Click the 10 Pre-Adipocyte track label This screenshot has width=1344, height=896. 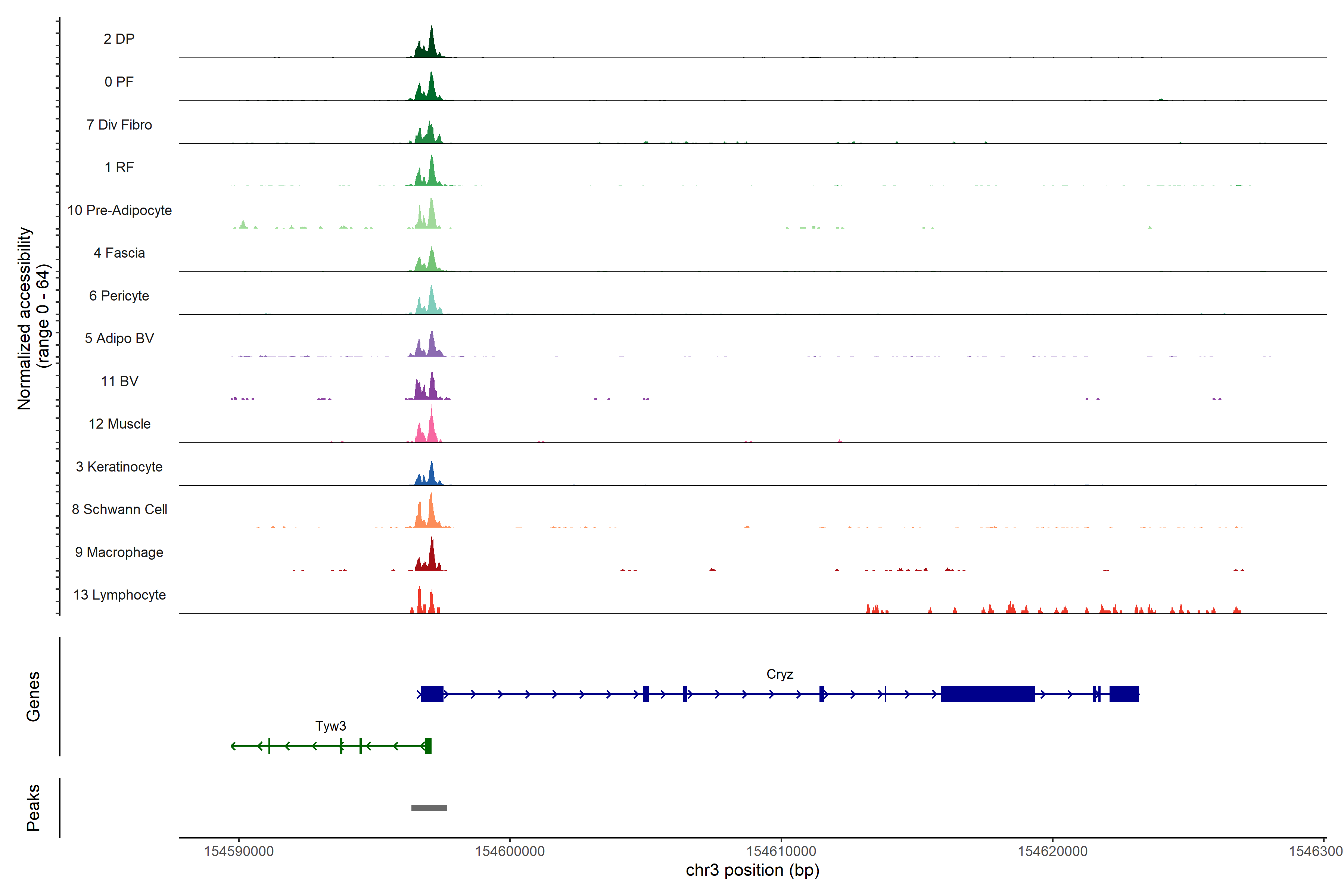pos(119,210)
